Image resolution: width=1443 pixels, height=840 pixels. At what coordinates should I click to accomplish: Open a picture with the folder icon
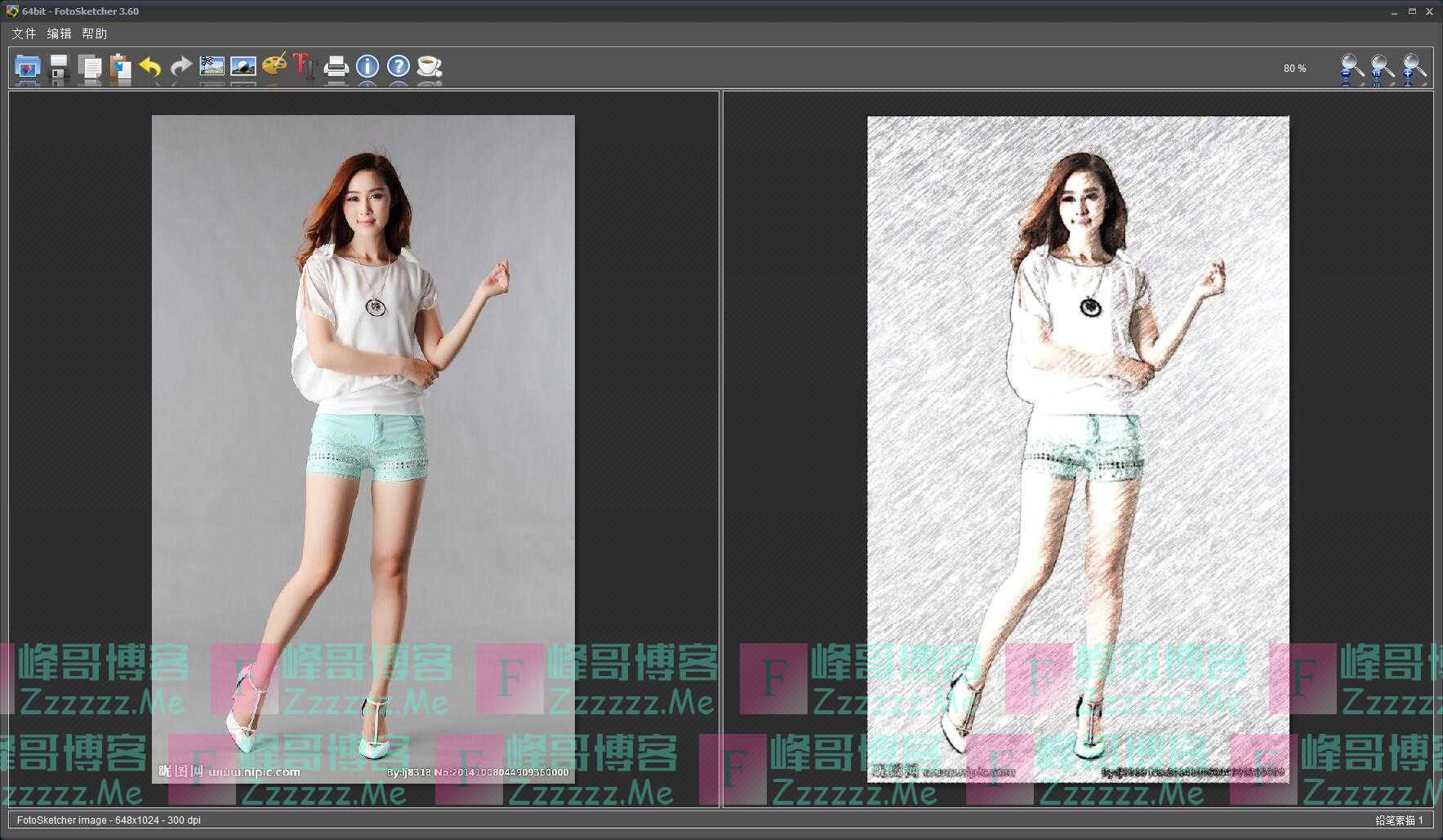(28, 66)
